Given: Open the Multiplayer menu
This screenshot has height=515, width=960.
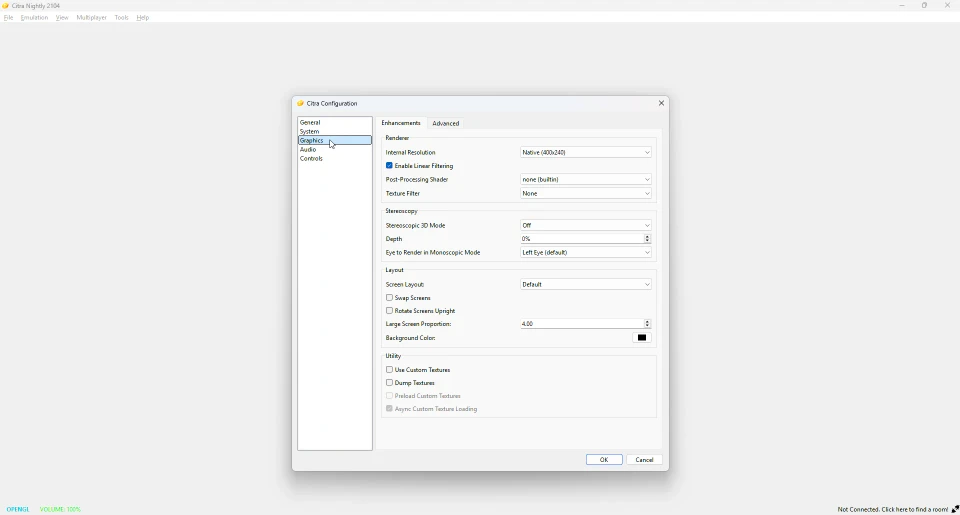Looking at the screenshot, I should coord(92,18).
